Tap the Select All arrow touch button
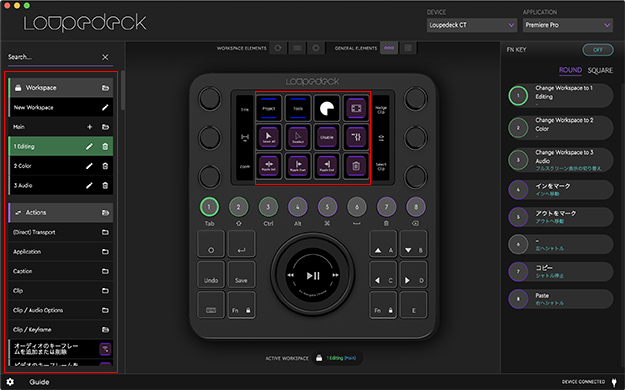The image size is (625, 390). click(x=269, y=137)
